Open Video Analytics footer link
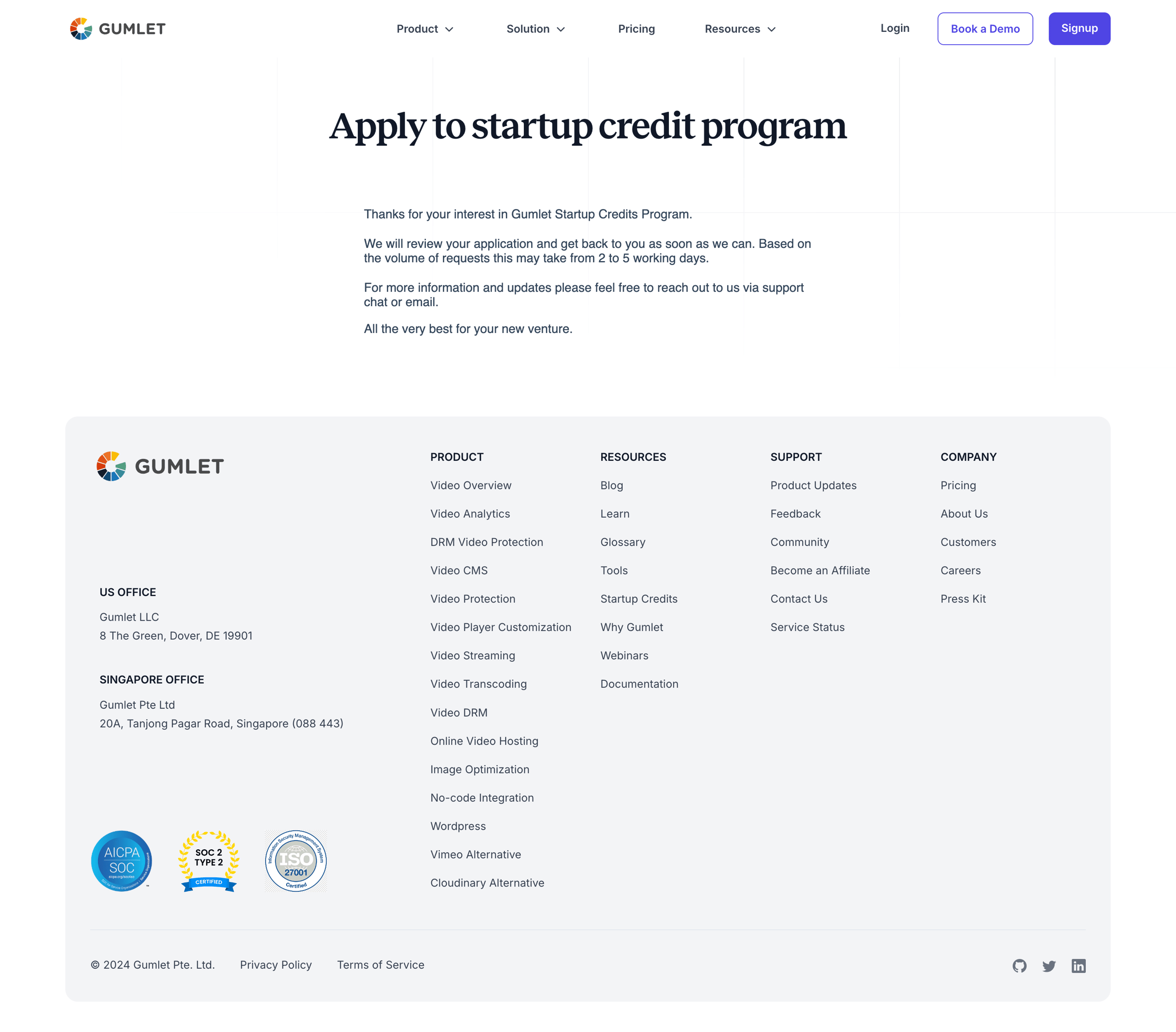The image size is (1176, 1032). tap(470, 514)
